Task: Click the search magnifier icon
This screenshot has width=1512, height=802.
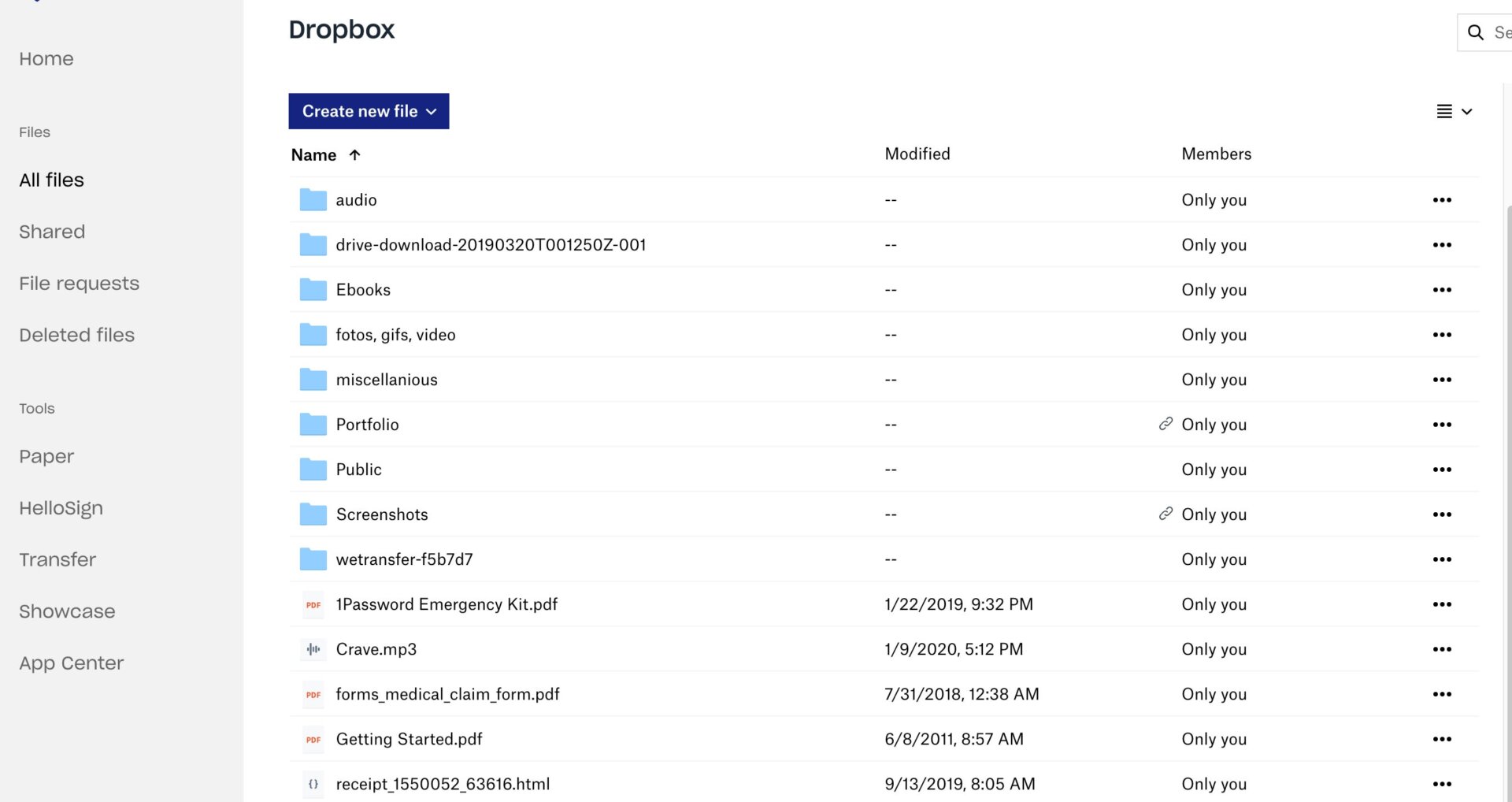Action: click(1475, 32)
